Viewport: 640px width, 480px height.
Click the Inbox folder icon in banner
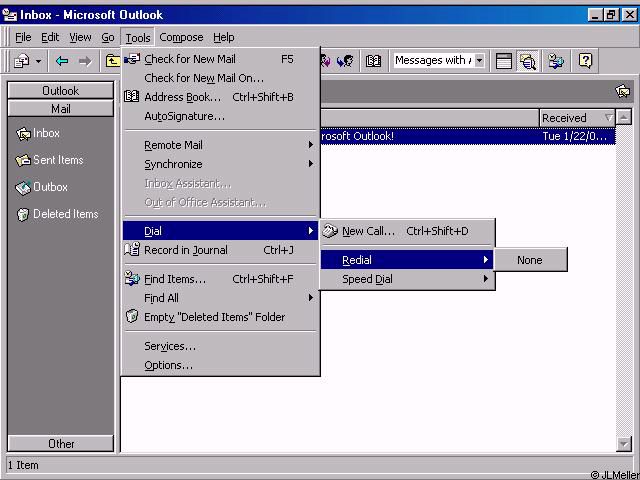click(623, 91)
